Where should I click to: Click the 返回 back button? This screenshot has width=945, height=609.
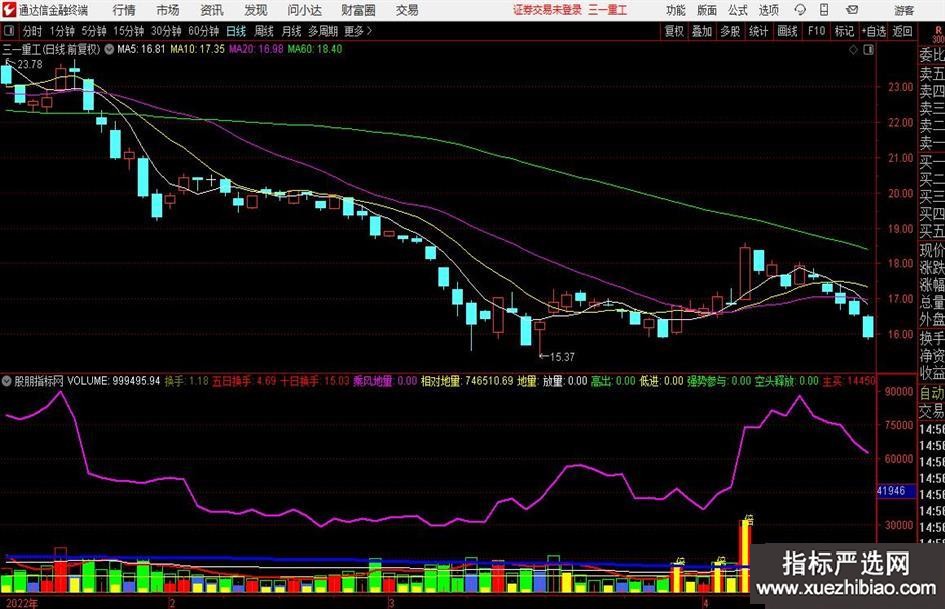[902, 31]
